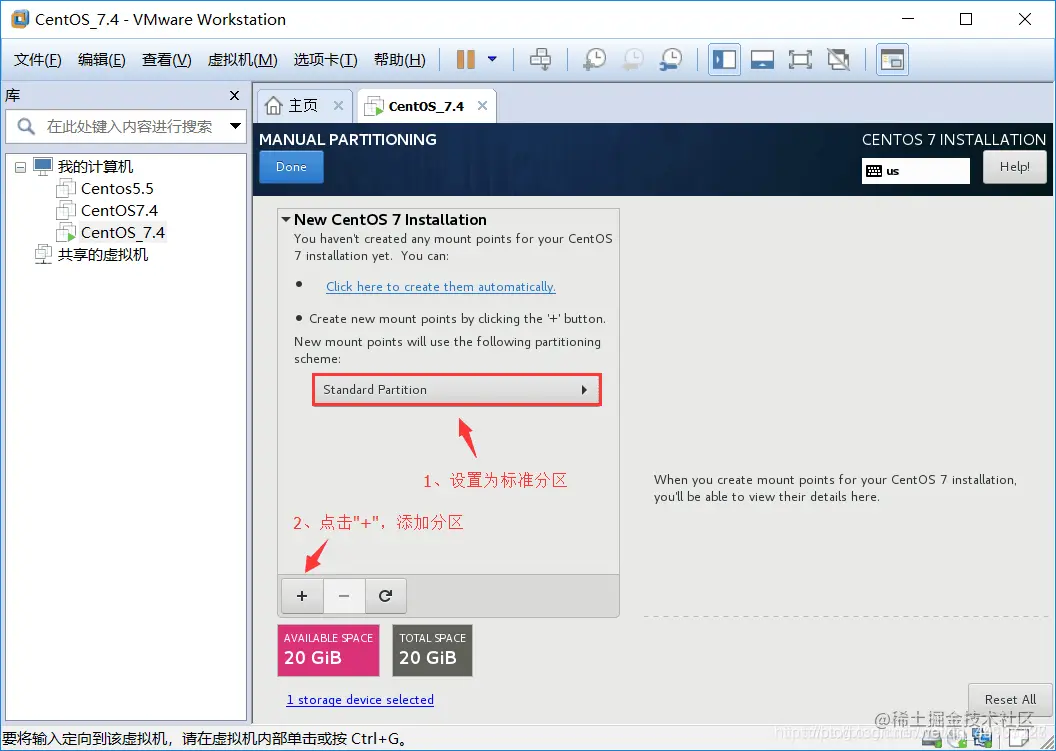Viewport: 1056px width, 751px height.
Task: Switch to the CentOS_7.4 tab
Action: (426, 106)
